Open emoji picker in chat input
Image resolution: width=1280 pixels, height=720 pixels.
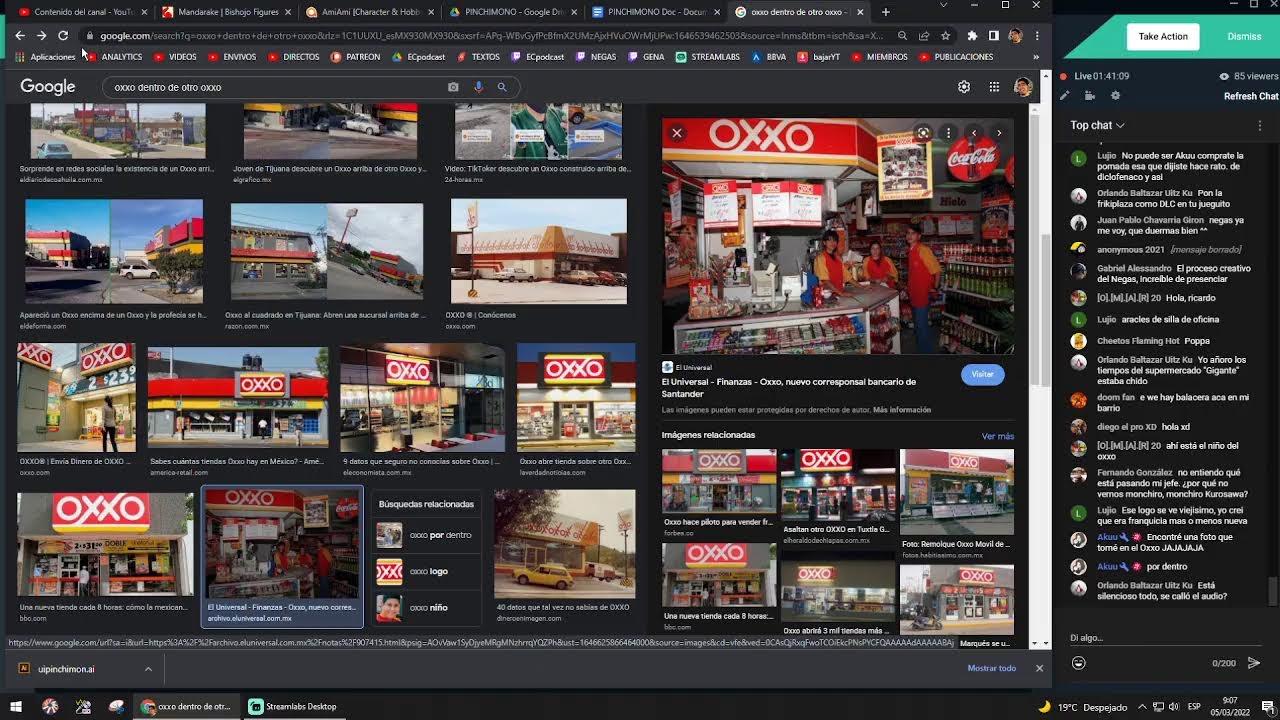click(x=1078, y=663)
